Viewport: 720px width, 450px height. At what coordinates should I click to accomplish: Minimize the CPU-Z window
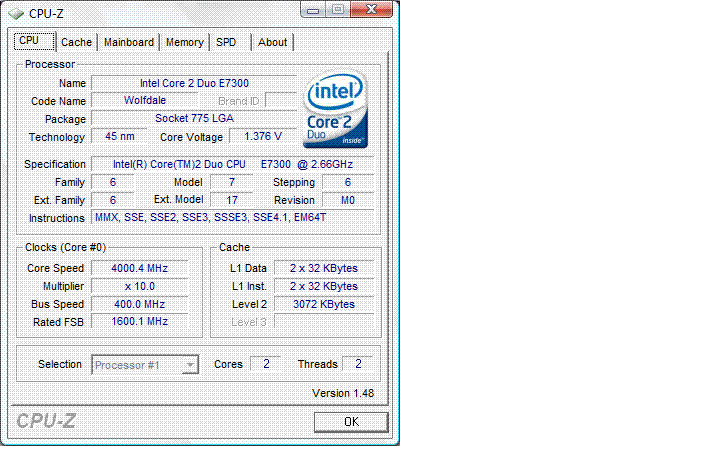(313, 10)
